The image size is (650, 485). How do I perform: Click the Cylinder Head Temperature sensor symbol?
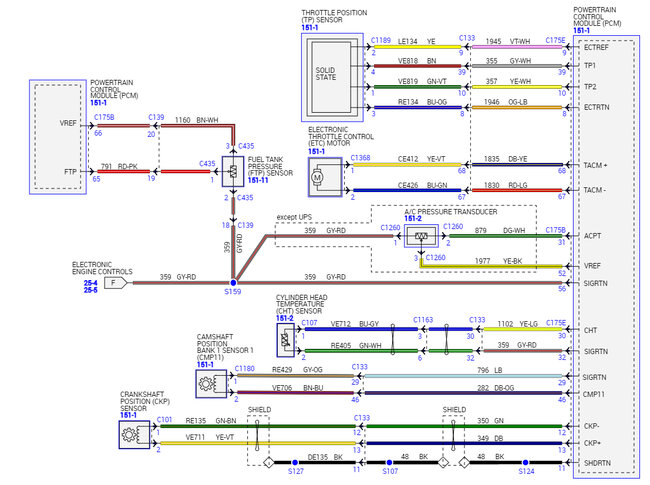(x=286, y=340)
